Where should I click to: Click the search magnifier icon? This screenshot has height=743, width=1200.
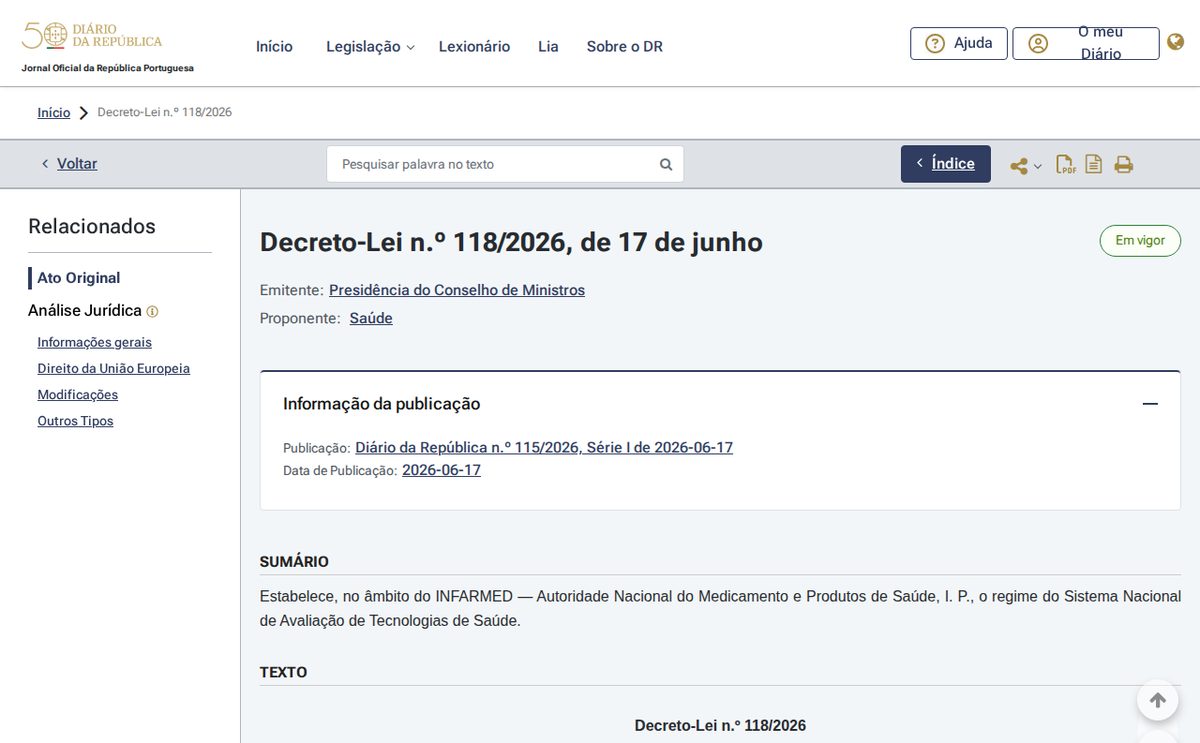(666, 164)
